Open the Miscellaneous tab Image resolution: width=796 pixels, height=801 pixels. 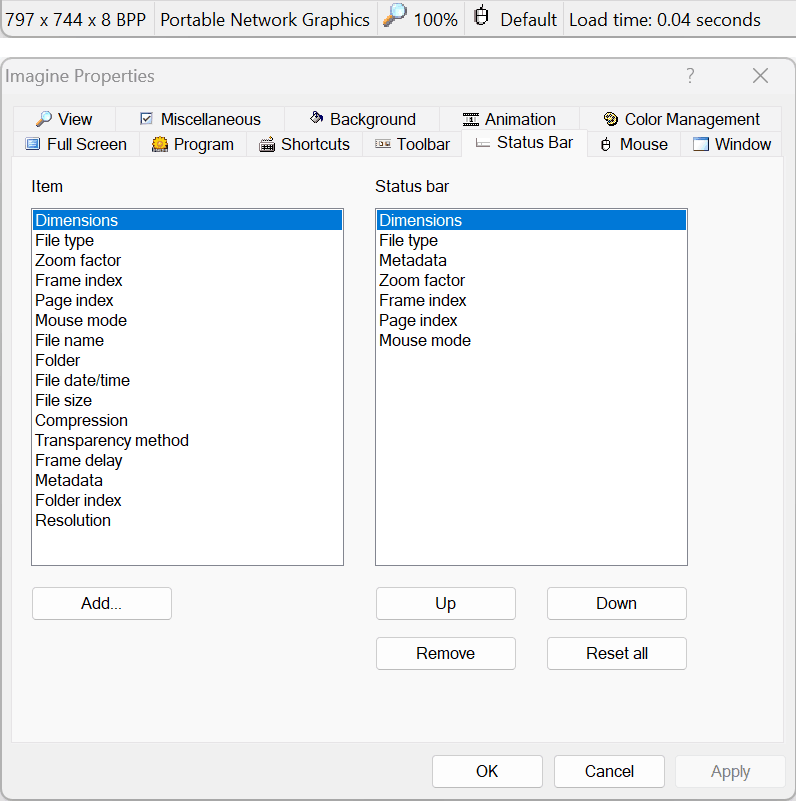(x=200, y=119)
